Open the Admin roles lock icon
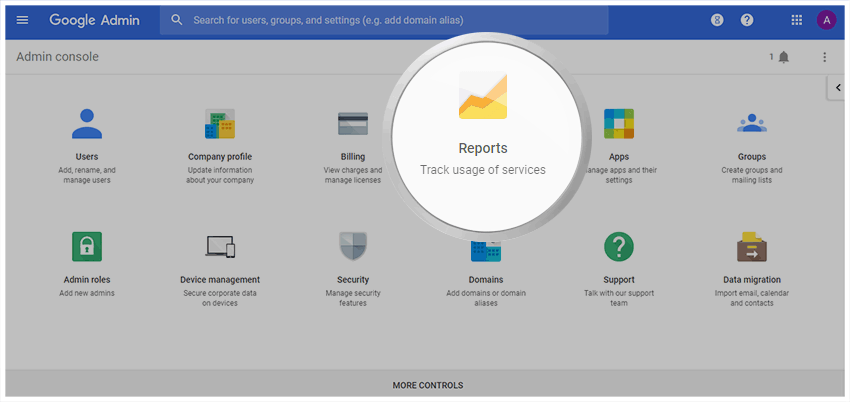Screen dimensions: 850x402 point(87,247)
